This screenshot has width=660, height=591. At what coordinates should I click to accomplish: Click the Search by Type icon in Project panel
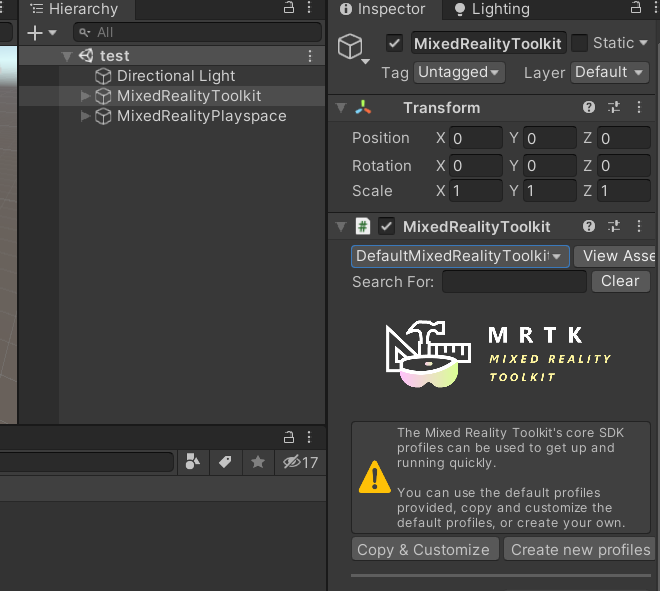click(x=193, y=462)
